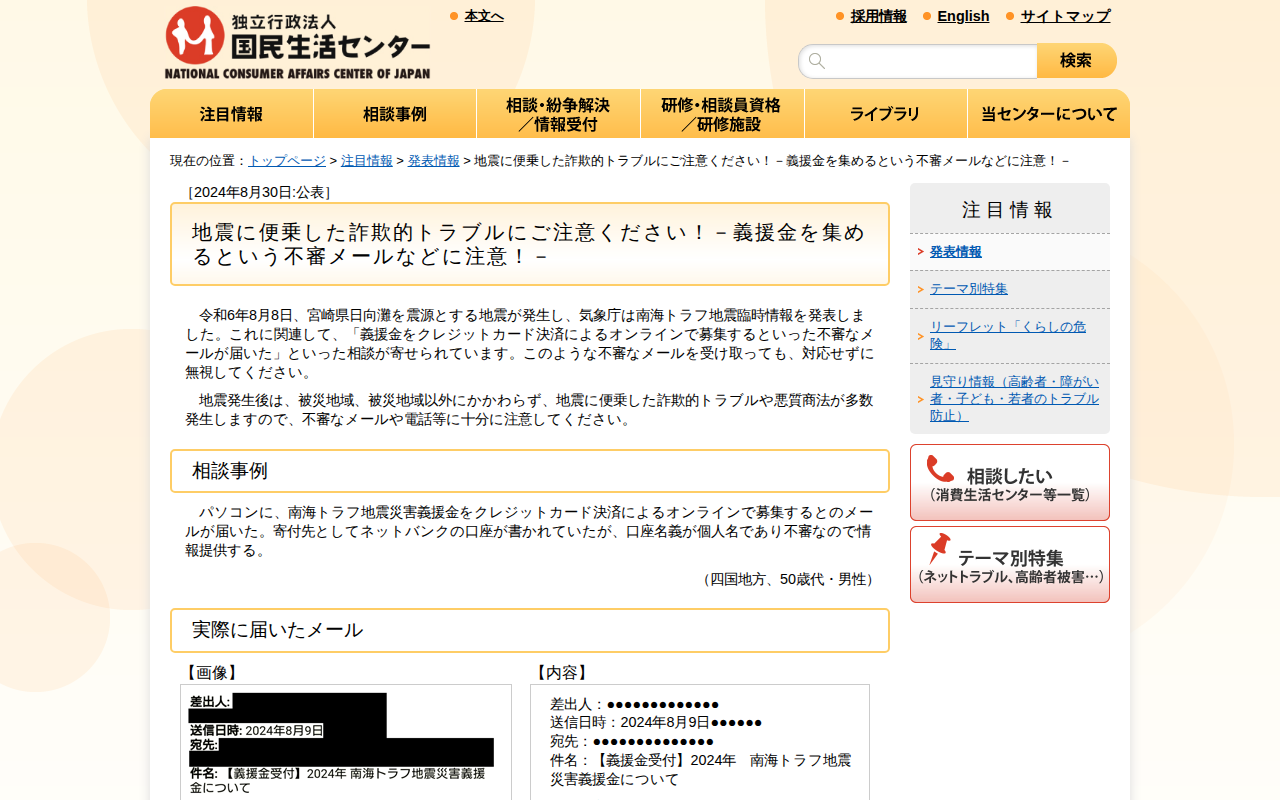The image size is (1280, 800).
Task: Click the publication date 2024年8月30日:公表
Action: [x=259, y=192]
